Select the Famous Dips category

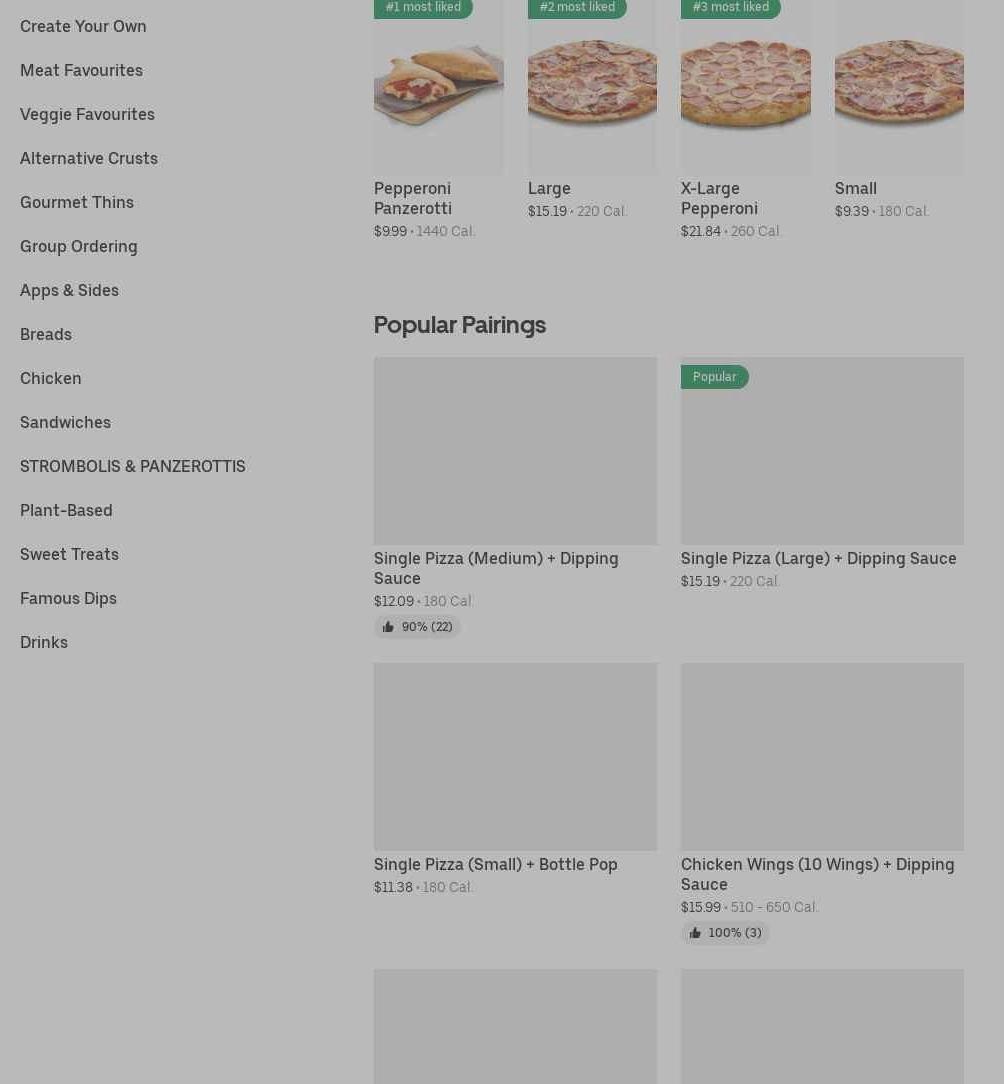[x=68, y=598]
